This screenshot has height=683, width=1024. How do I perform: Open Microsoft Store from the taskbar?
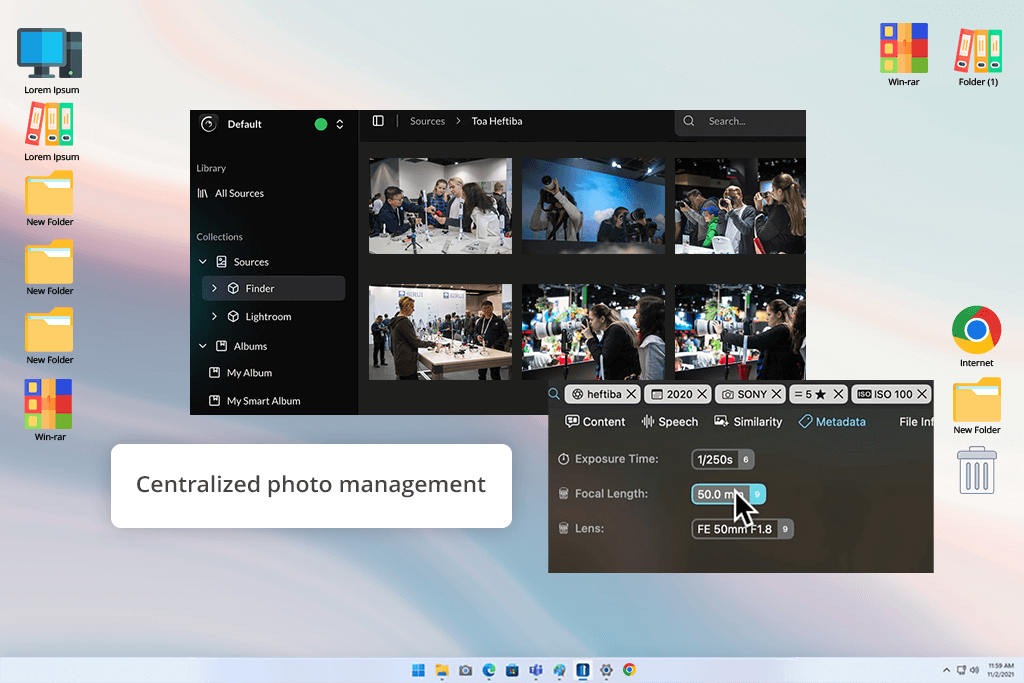point(513,670)
